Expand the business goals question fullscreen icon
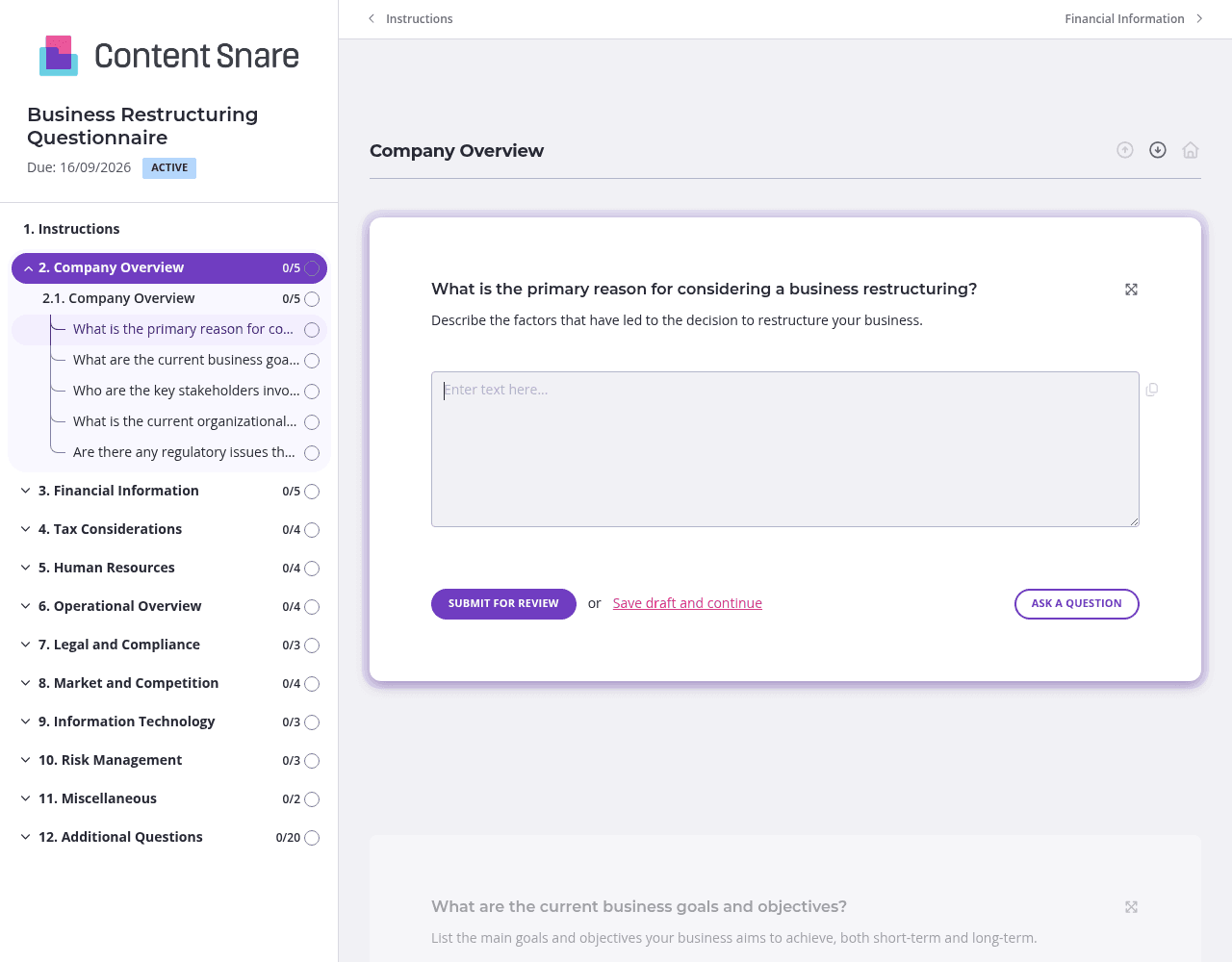Viewport: 1232px width, 962px height. point(1132,907)
